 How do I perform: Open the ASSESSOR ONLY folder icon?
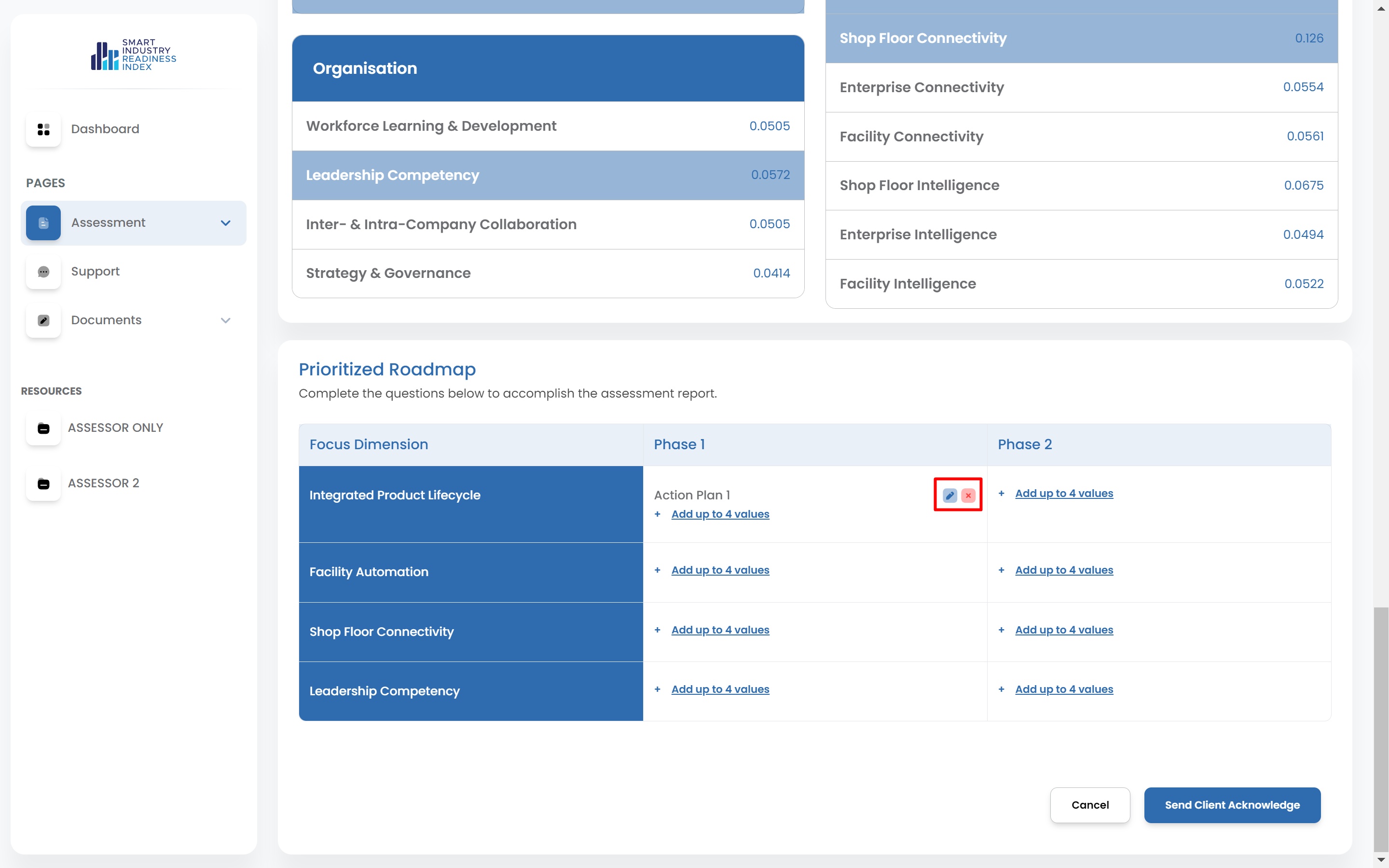(x=43, y=428)
